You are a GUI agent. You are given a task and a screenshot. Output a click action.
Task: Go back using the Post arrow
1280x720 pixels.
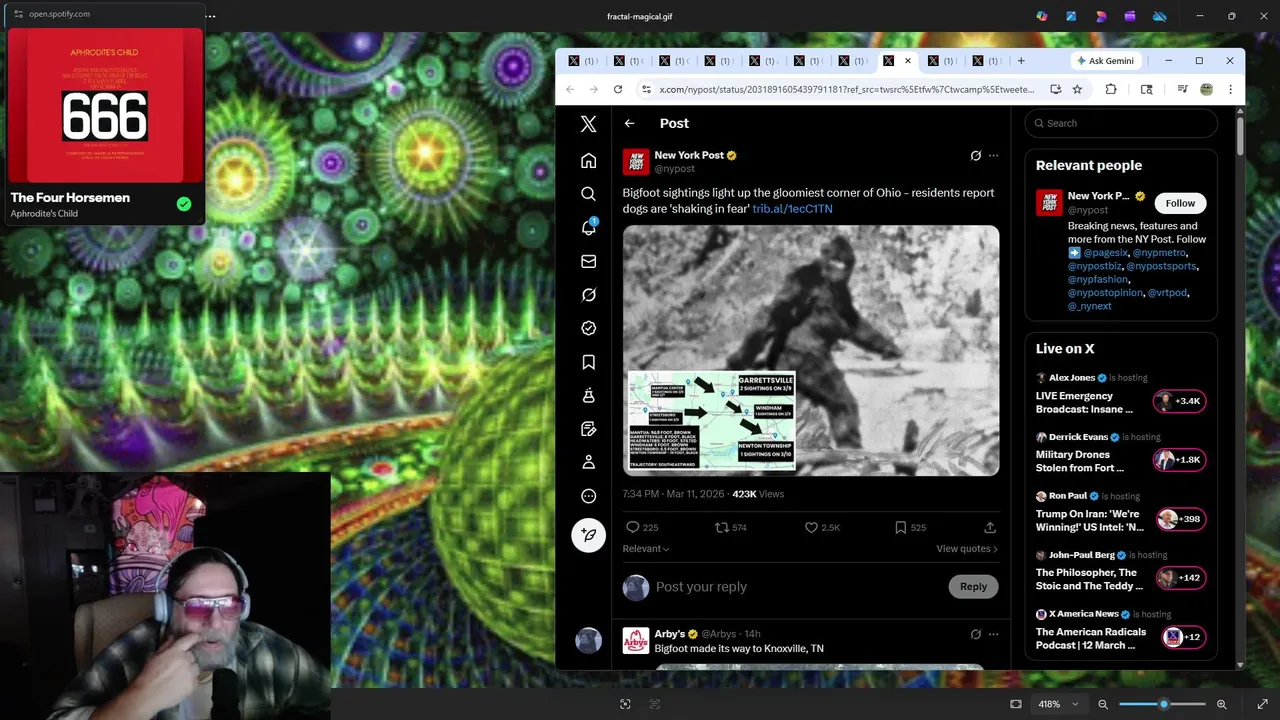click(x=629, y=123)
